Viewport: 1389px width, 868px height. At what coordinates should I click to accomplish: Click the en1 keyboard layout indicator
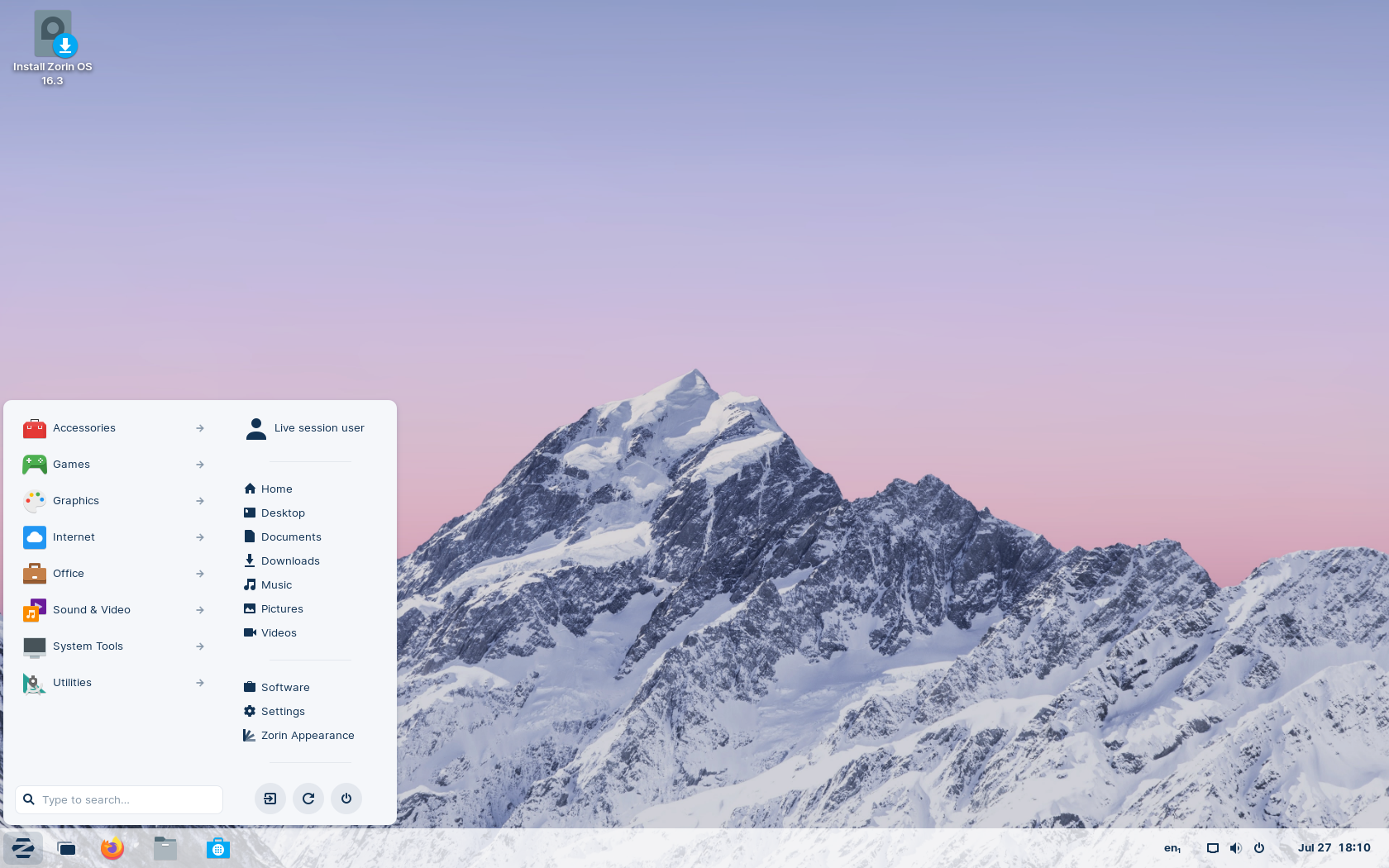point(1172,848)
